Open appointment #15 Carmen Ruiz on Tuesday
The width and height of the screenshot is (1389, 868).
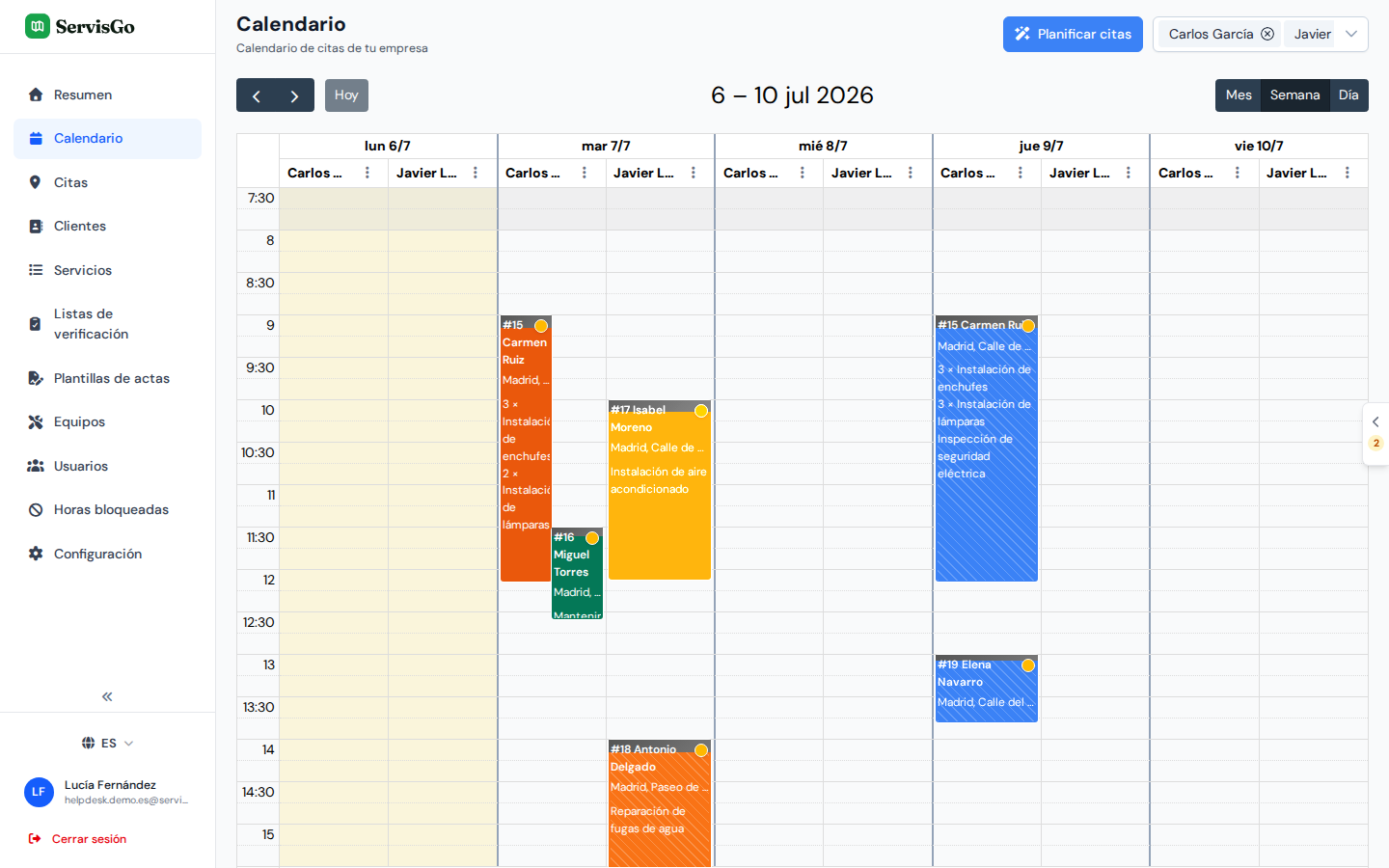pyautogui.click(x=525, y=448)
